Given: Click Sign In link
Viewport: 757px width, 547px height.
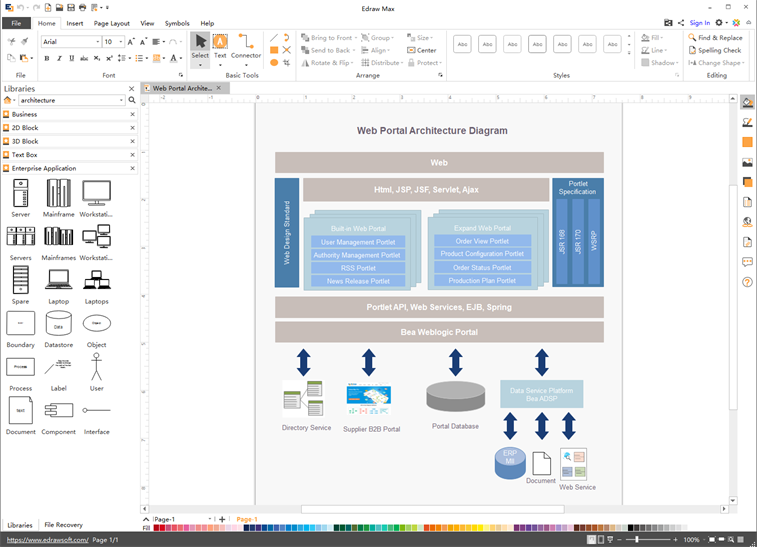Looking at the screenshot, I should (x=700, y=23).
